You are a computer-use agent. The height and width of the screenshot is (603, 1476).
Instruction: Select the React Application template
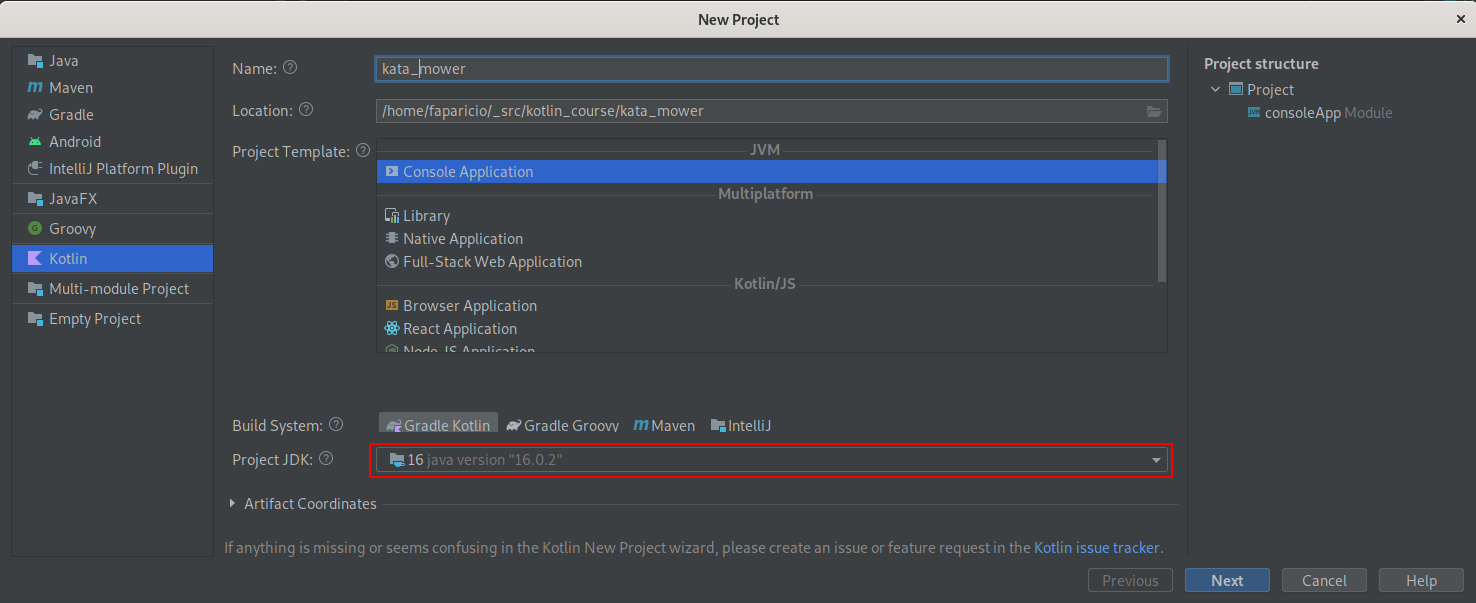(x=766, y=329)
